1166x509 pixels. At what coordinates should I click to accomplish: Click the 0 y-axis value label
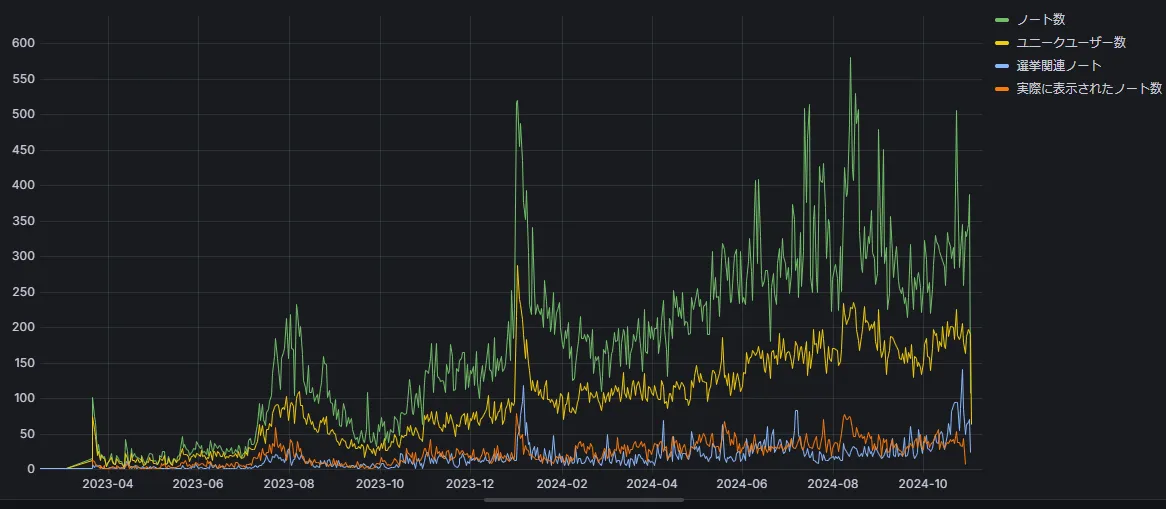[30, 469]
